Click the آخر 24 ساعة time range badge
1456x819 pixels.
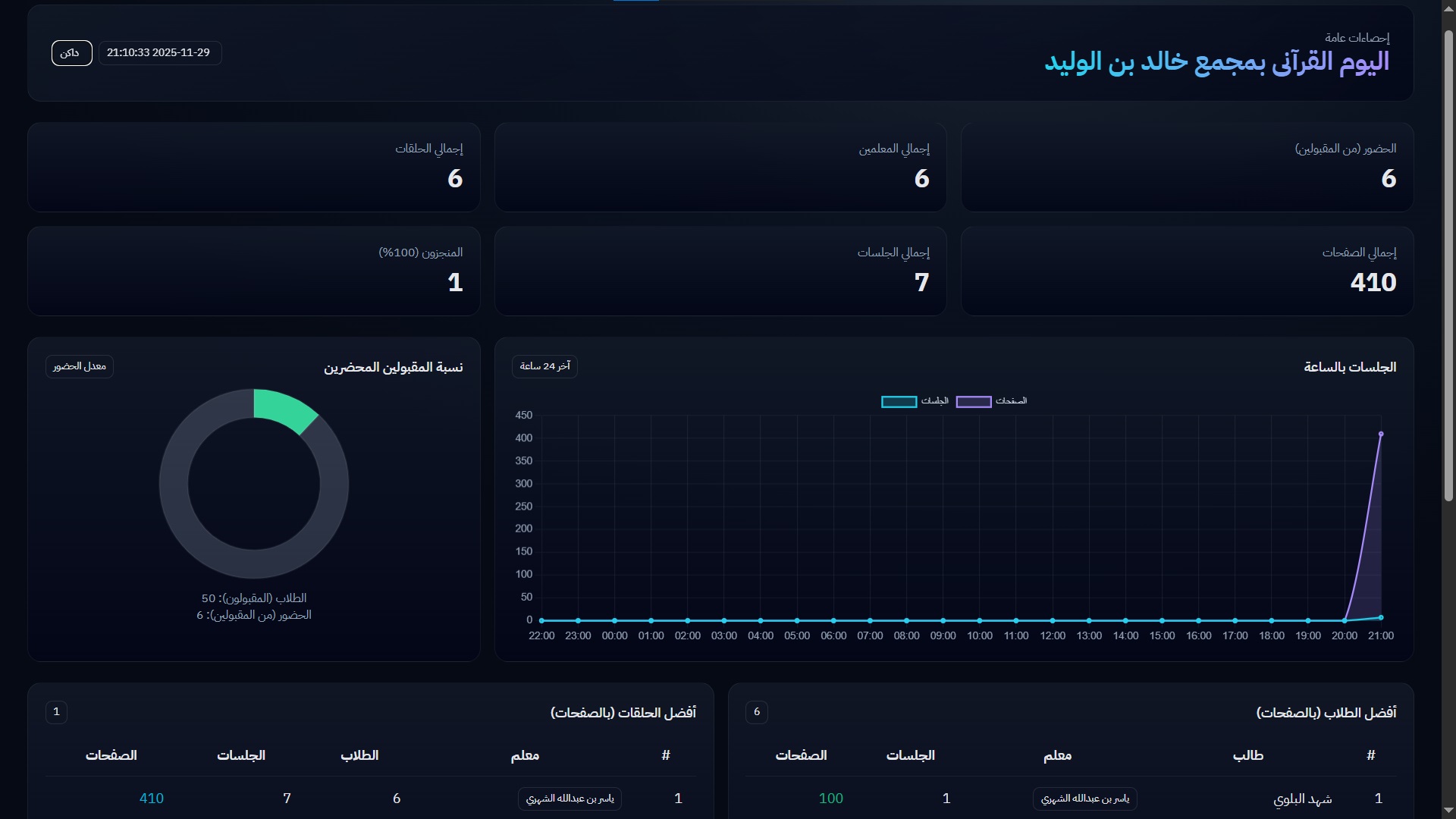[x=544, y=366]
